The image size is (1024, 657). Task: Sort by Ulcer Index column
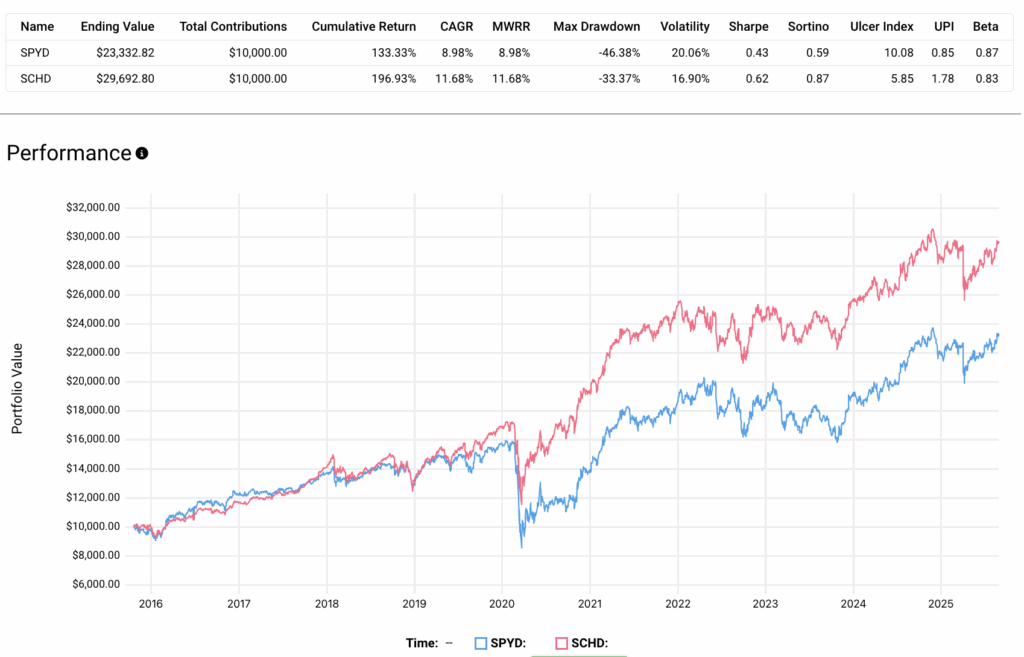pos(881,26)
